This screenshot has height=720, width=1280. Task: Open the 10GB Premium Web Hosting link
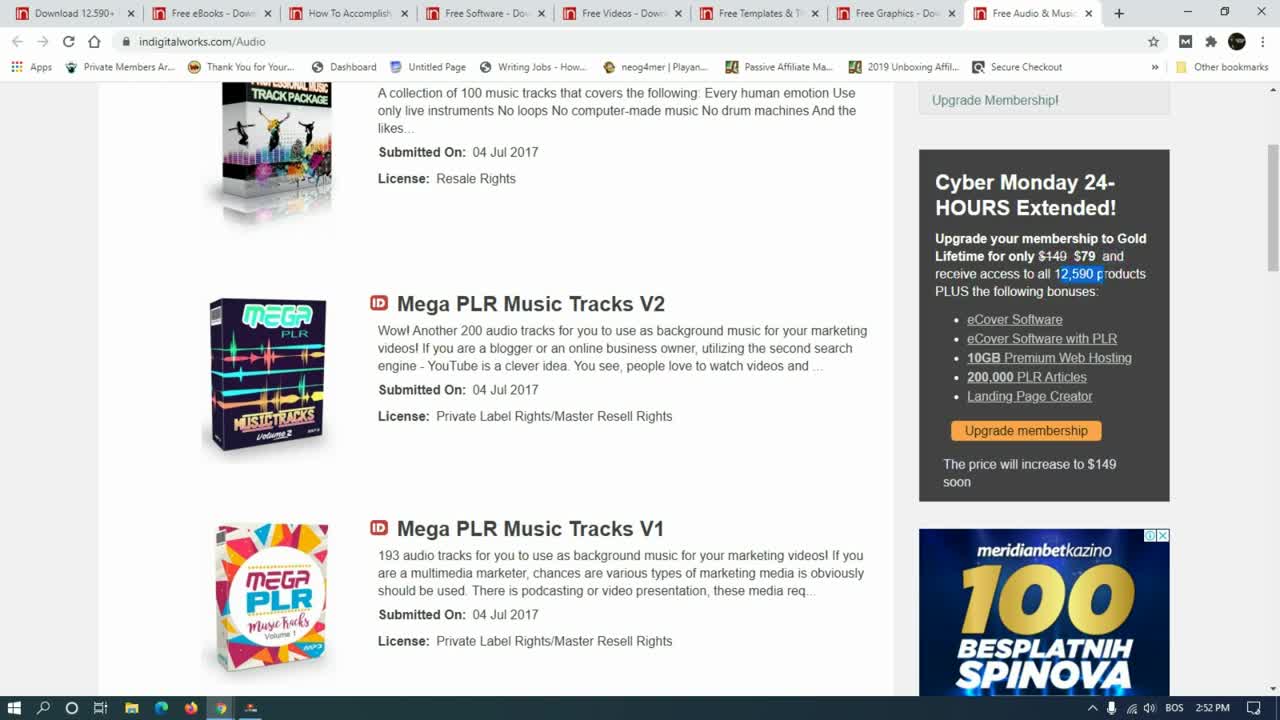pyautogui.click(x=1049, y=358)
